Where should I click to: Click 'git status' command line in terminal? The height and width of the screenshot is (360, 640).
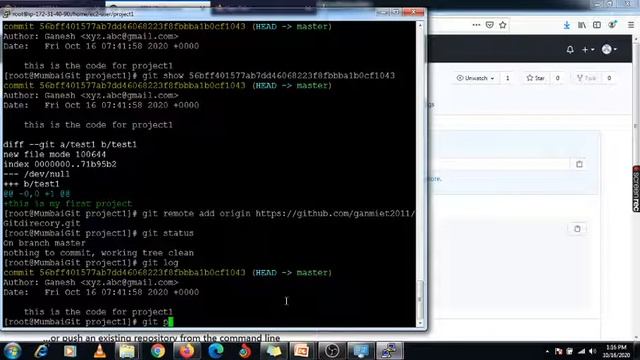pyautogui.click(x=168, y=233)
